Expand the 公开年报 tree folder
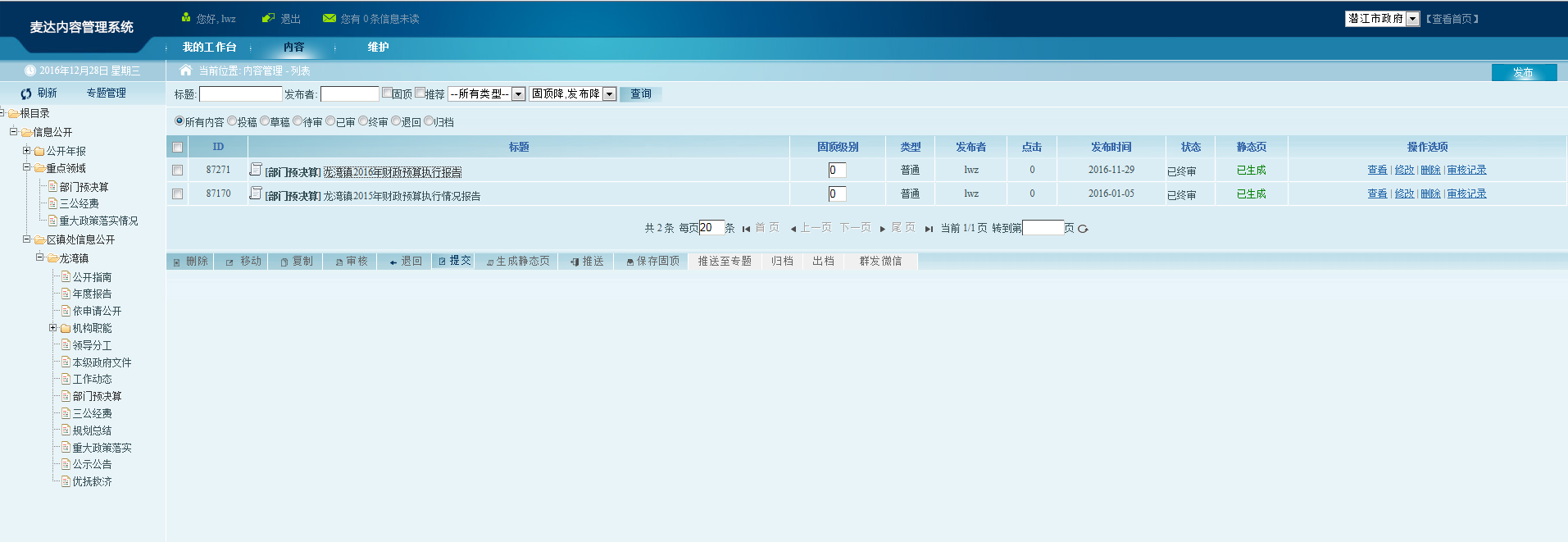 tap(27, 151)
